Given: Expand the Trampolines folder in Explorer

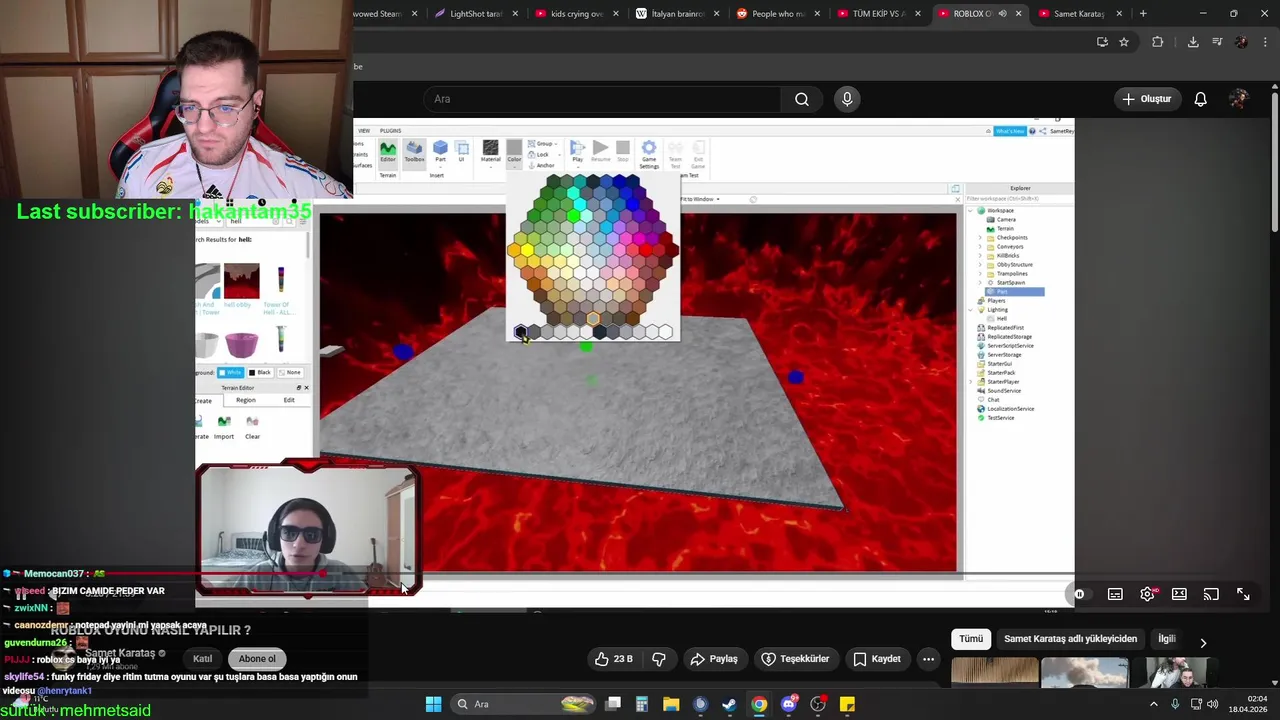Looking at the screenshot, I should [980, 274].
